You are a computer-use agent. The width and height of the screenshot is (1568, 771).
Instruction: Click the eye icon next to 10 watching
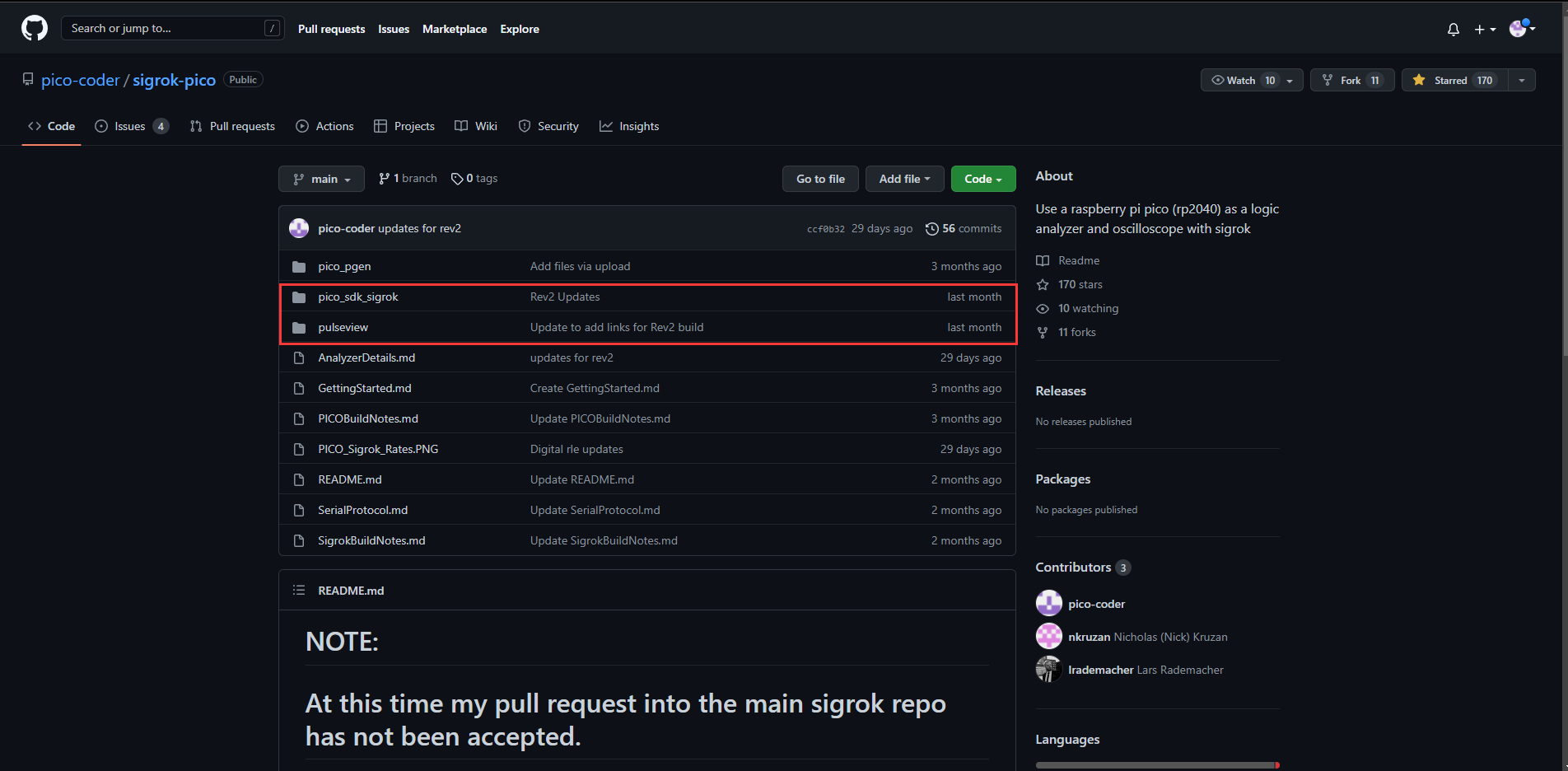click(1043, 309)
